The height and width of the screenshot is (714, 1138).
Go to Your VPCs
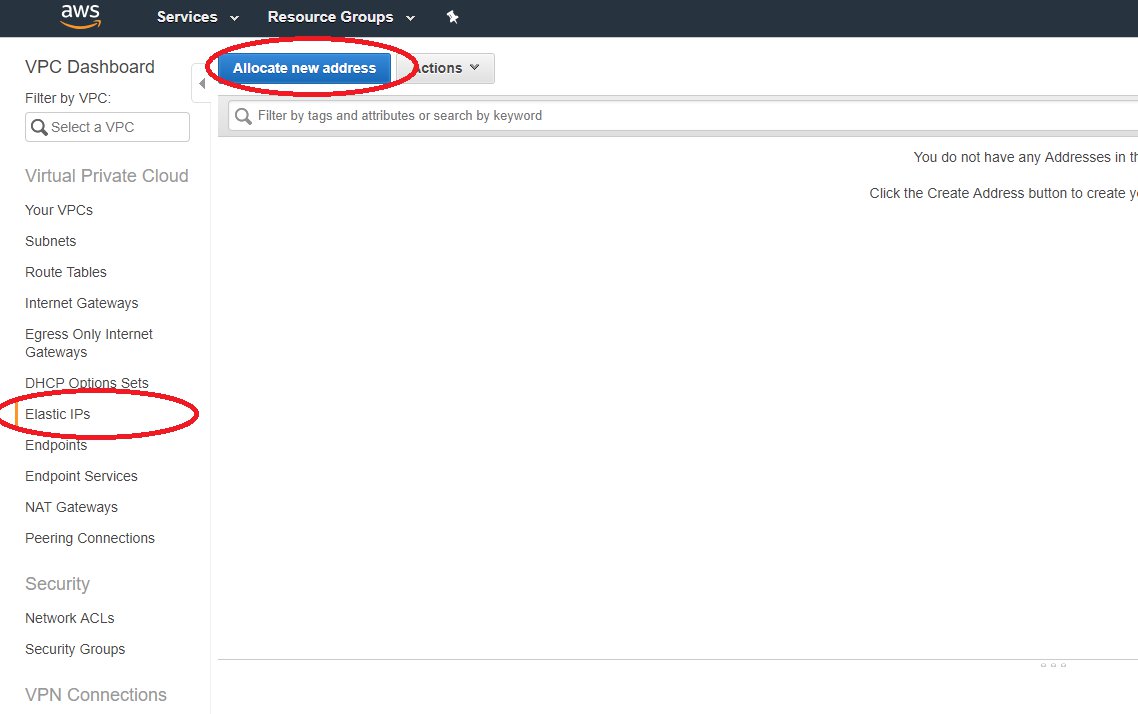(x=59, y=210)
